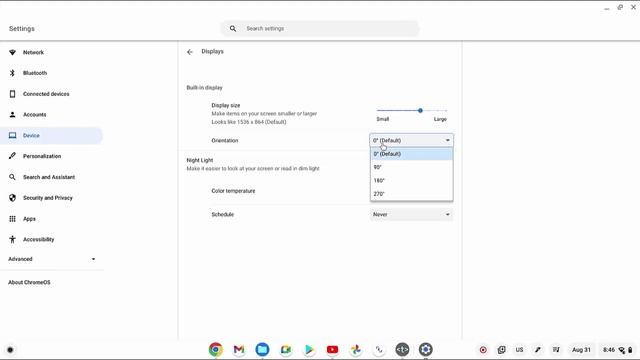Click the Settings title text
The width and height of the screenshot is (640, 360).
coord(22,29)
